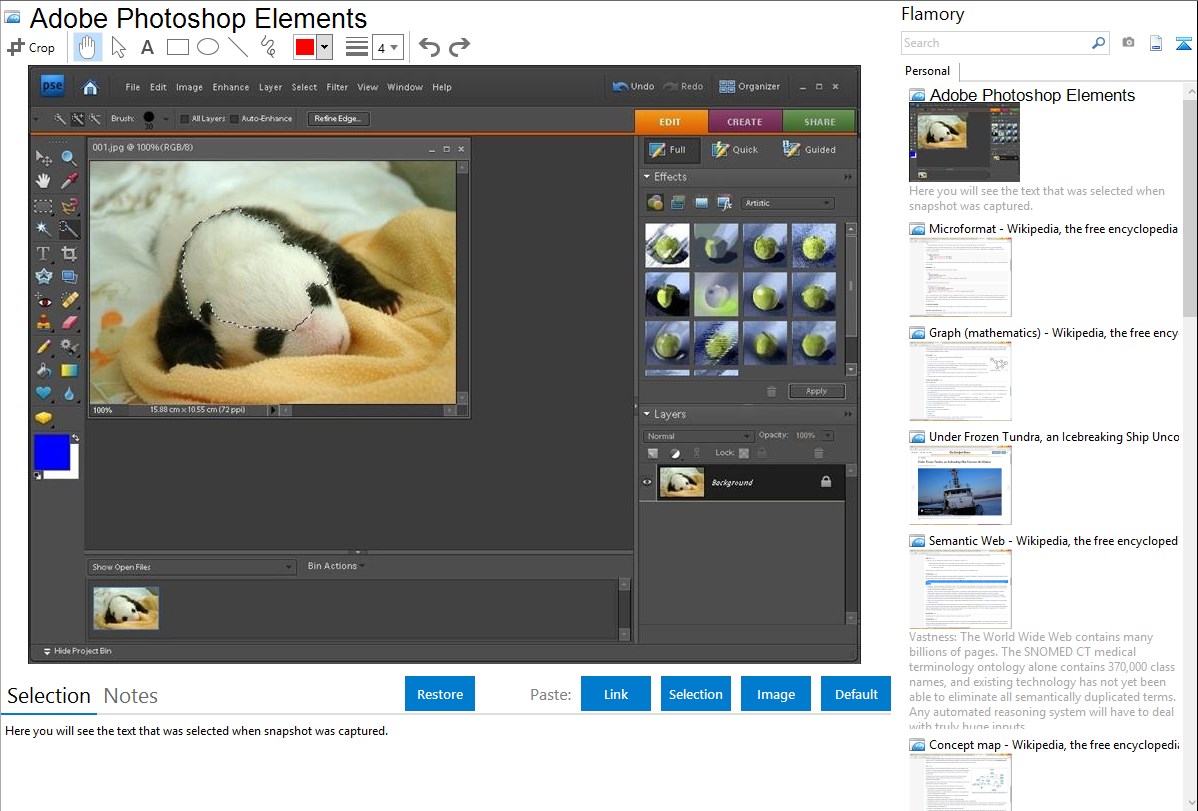Select the Move tool in the PSE toolbox
The image size is (1198, 811).
click(x=44, y=158)
